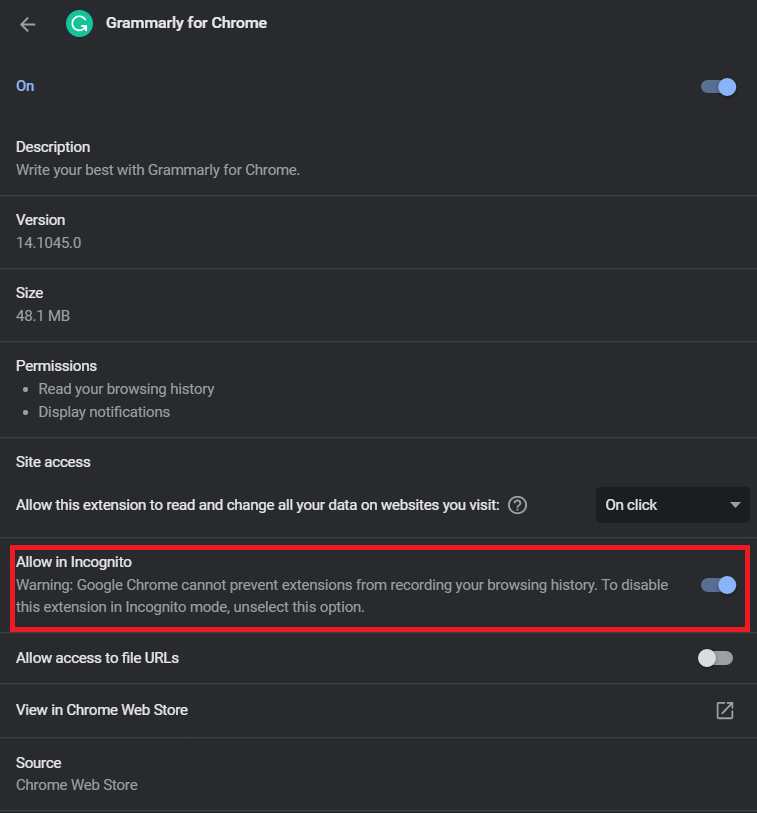Click the Source Chrome Web Store value

click(x=77, y=785)
